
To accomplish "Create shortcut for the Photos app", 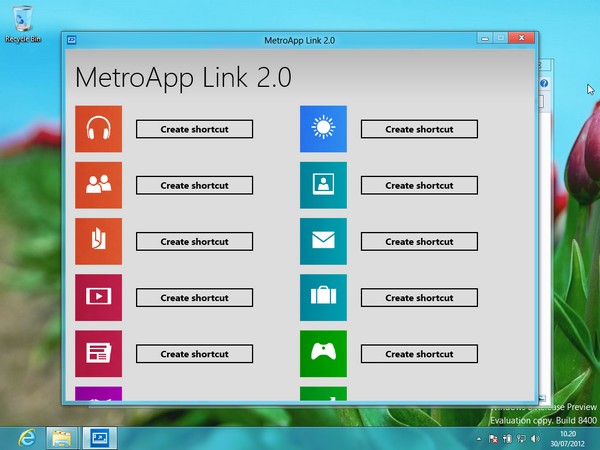I will pyautogui.click(x=419, y=185).
